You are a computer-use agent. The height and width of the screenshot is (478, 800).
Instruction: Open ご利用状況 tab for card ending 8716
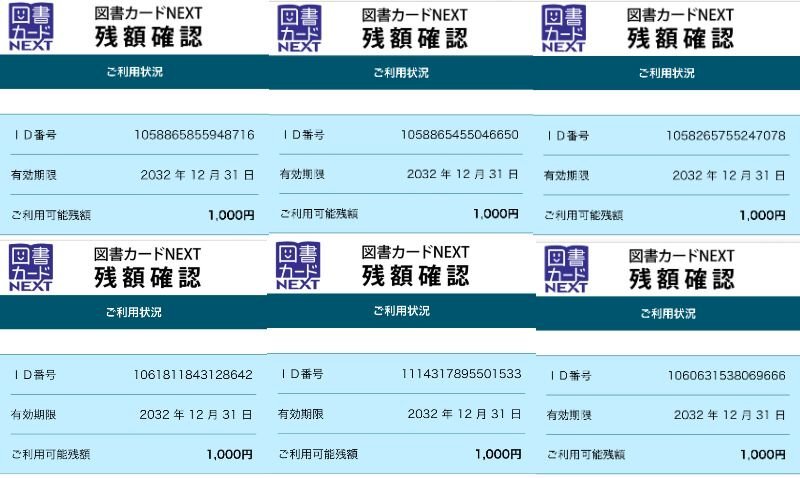point(134,72)
